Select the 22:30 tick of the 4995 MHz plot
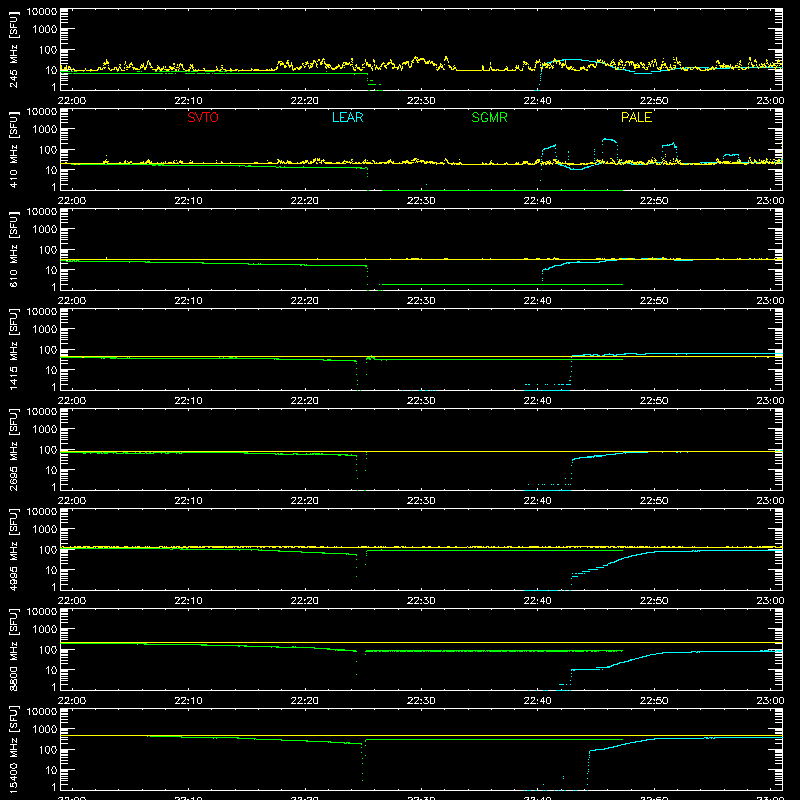800x800 pixels. tap(421, 601)
